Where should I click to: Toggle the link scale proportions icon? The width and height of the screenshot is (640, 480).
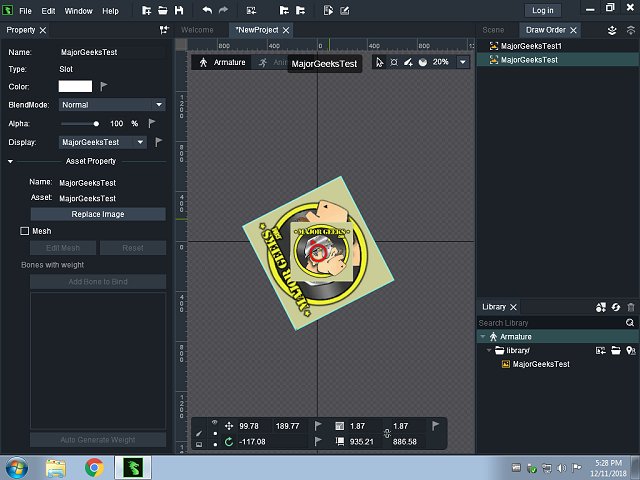387,433
